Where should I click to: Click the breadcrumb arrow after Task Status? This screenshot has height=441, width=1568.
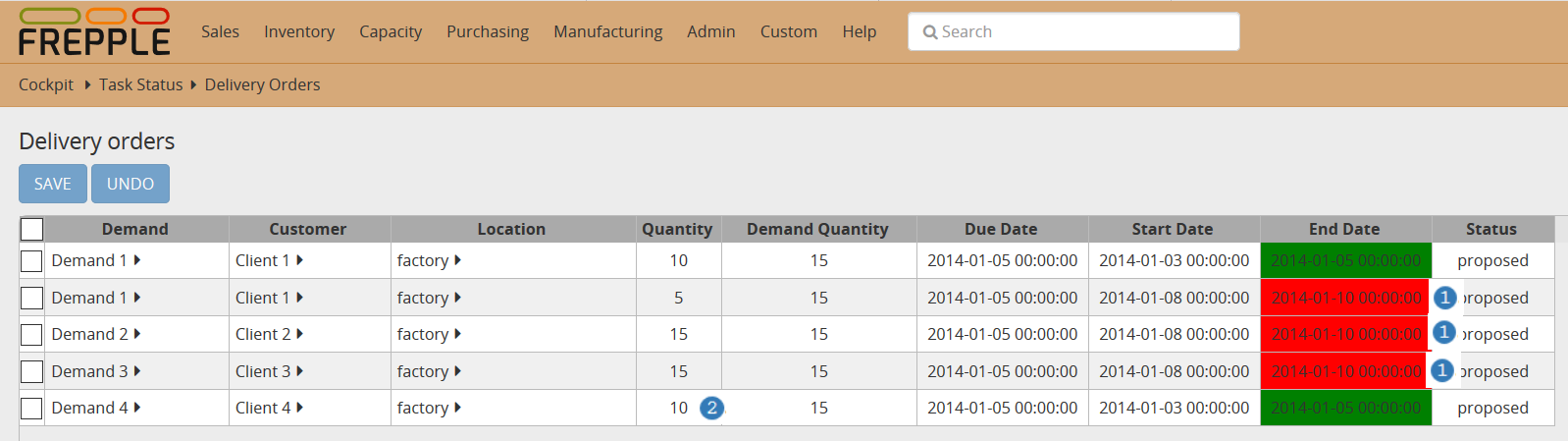193,84
